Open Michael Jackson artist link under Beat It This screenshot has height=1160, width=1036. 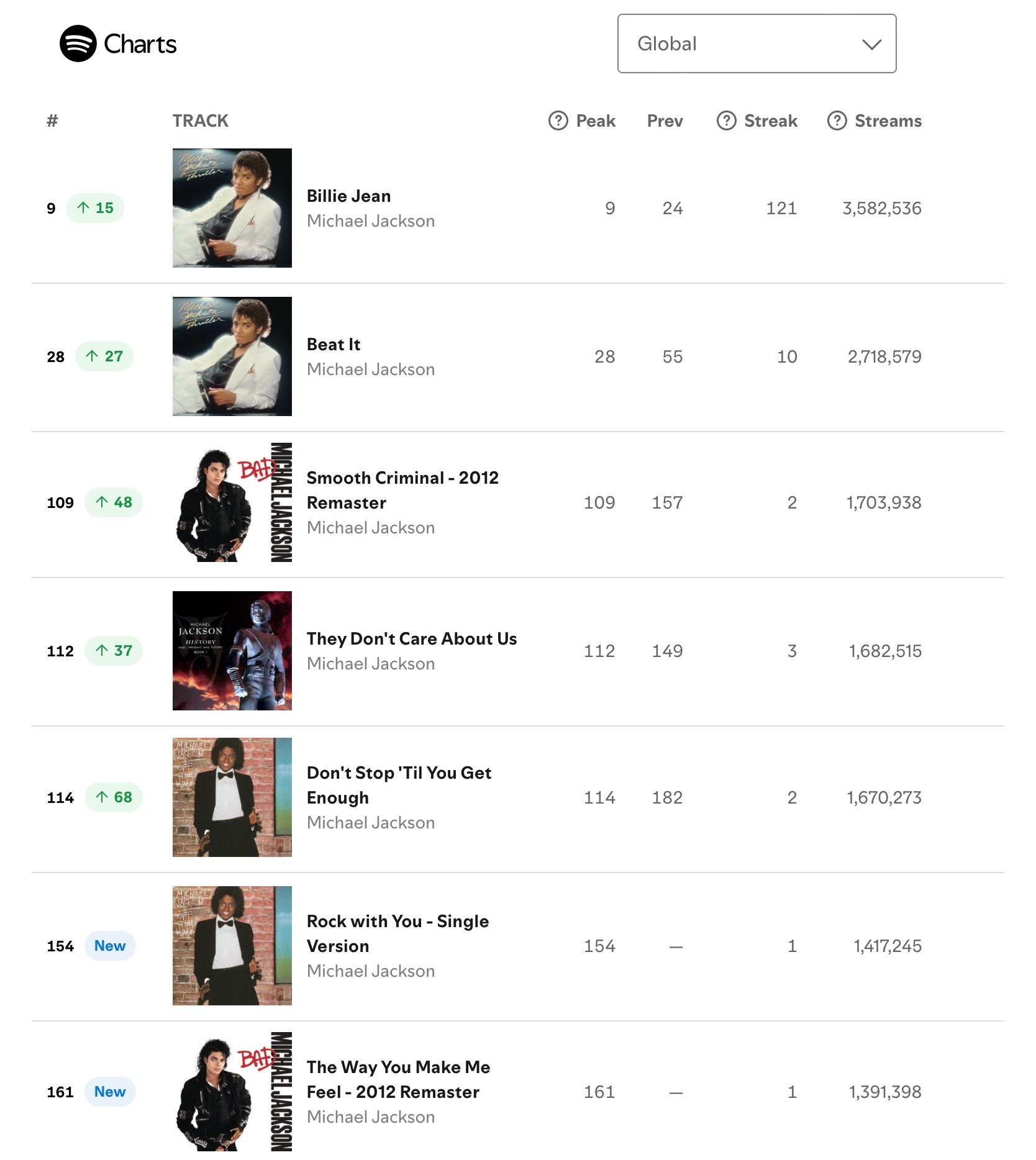371,369
